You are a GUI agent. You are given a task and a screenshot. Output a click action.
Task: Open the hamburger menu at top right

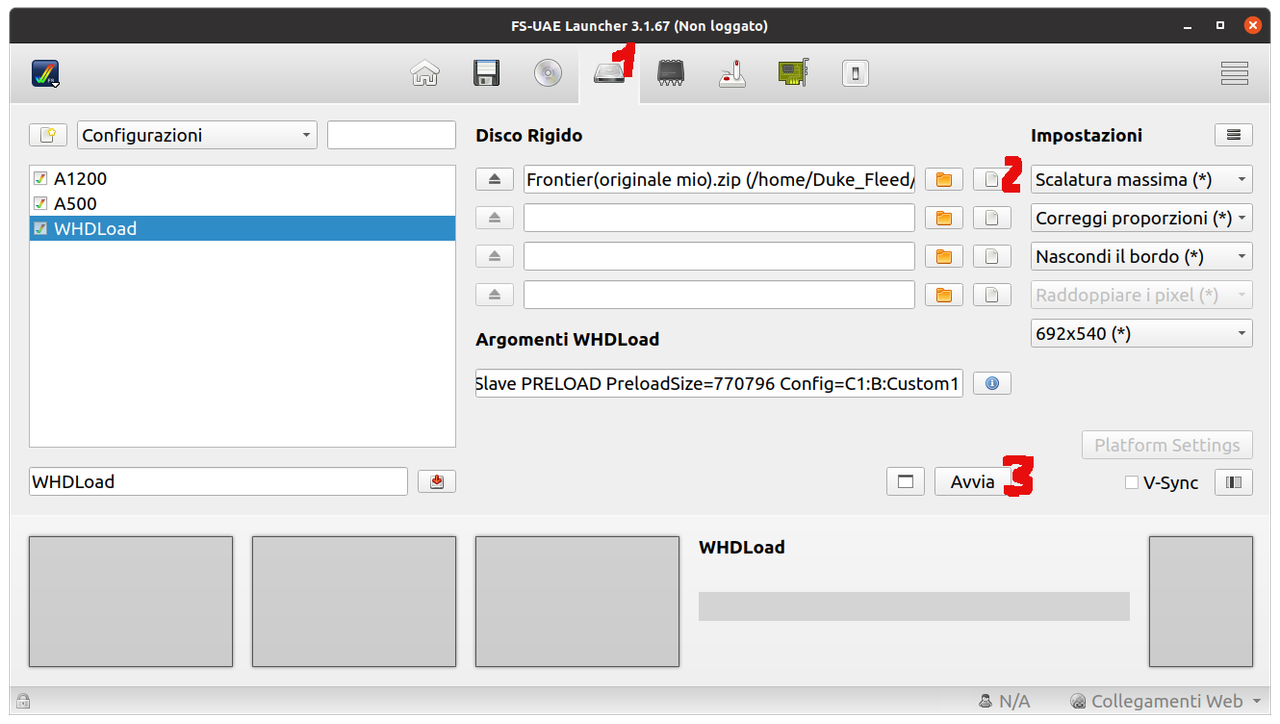(x=1234, y=73)
